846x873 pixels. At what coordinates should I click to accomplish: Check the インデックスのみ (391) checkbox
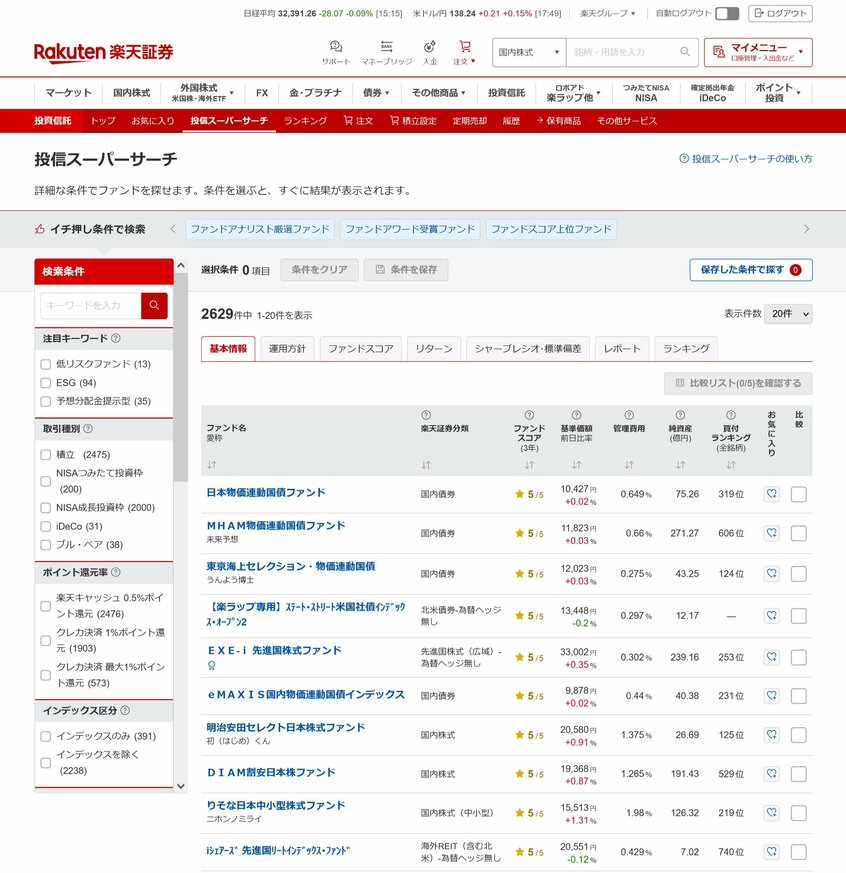[x=46, y=737]
